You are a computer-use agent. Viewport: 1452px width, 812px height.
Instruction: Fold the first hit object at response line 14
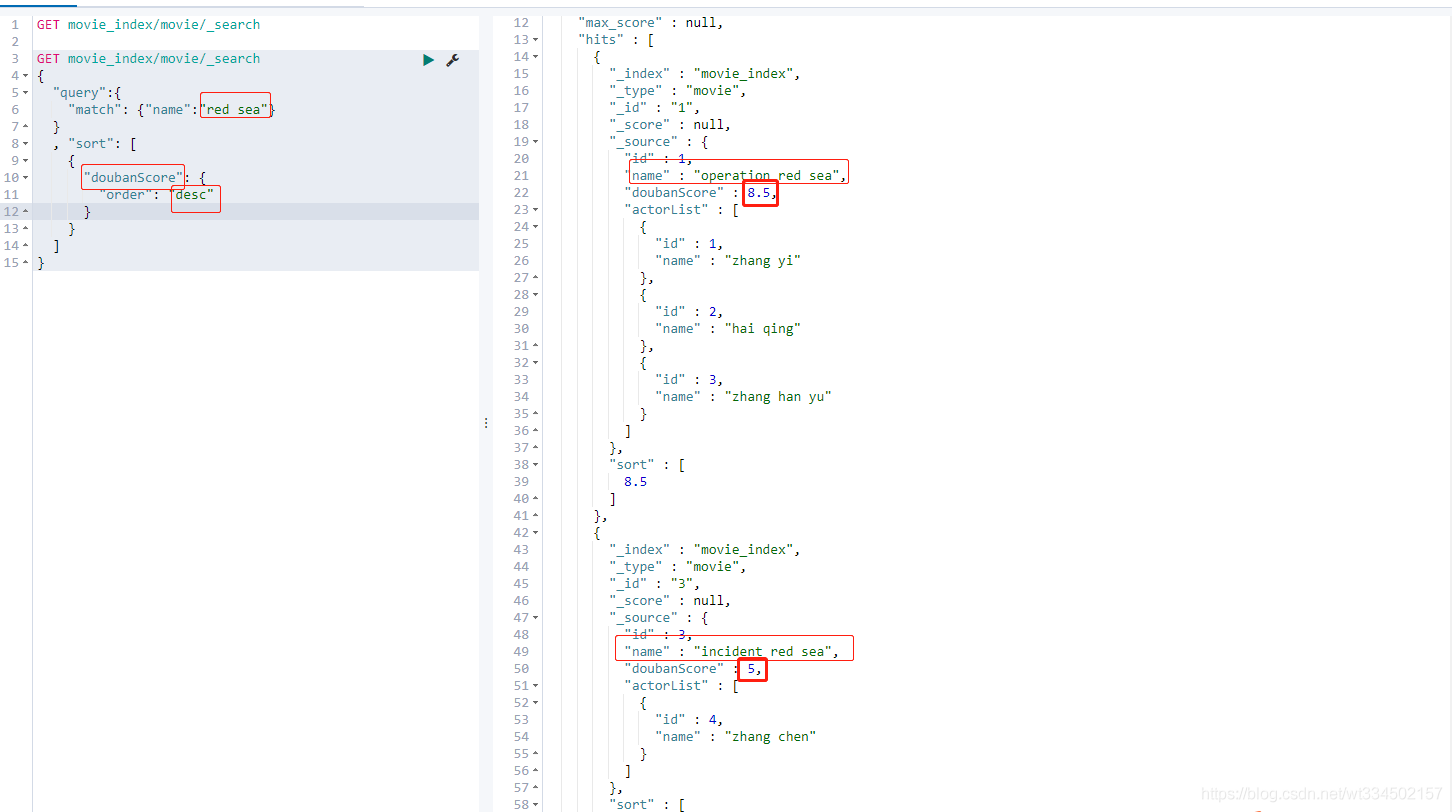pyautogui.click(x=536, y=57)
